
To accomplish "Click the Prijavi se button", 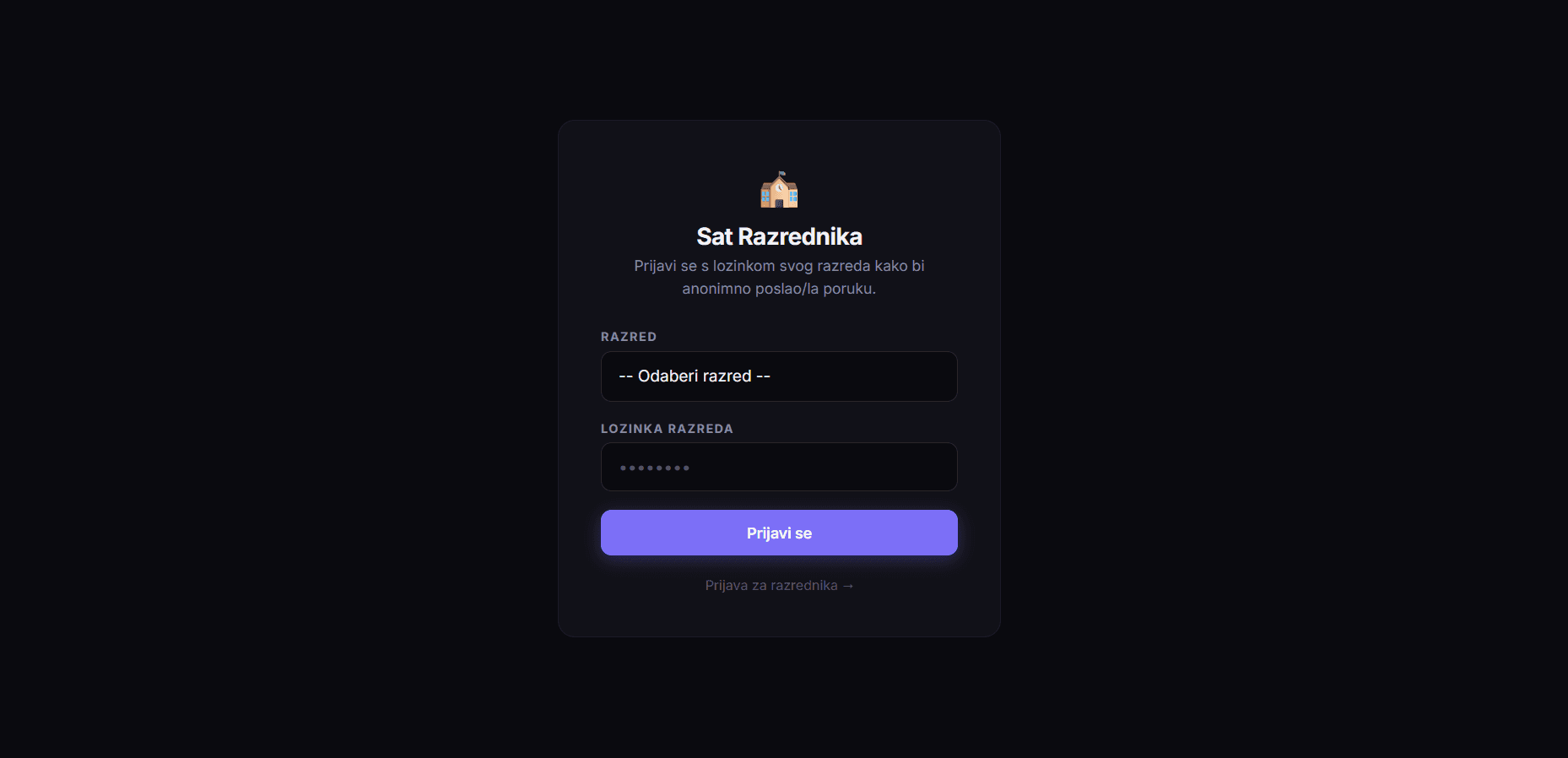I will (x=779, y=533).
